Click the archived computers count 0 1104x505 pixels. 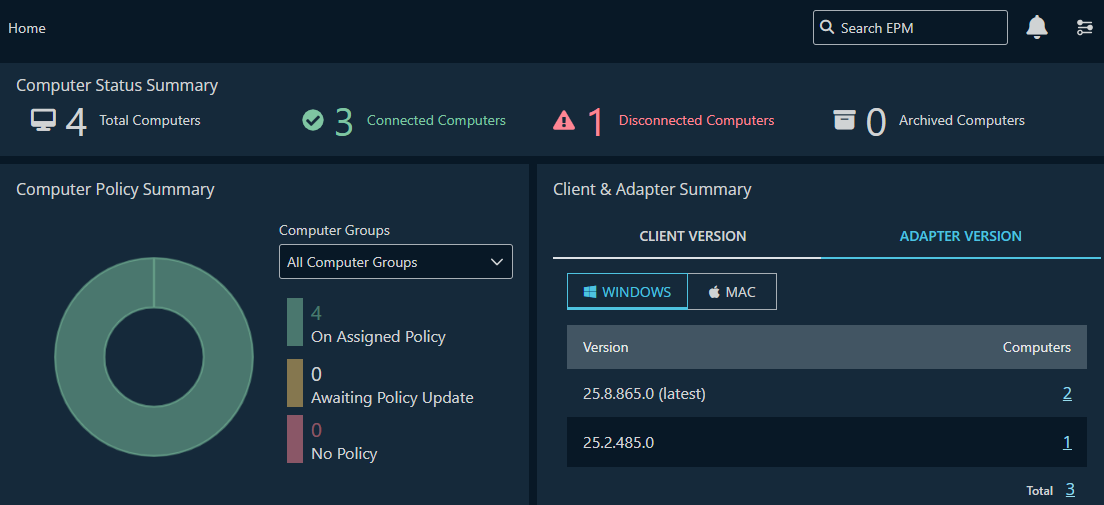click(876, 122)
